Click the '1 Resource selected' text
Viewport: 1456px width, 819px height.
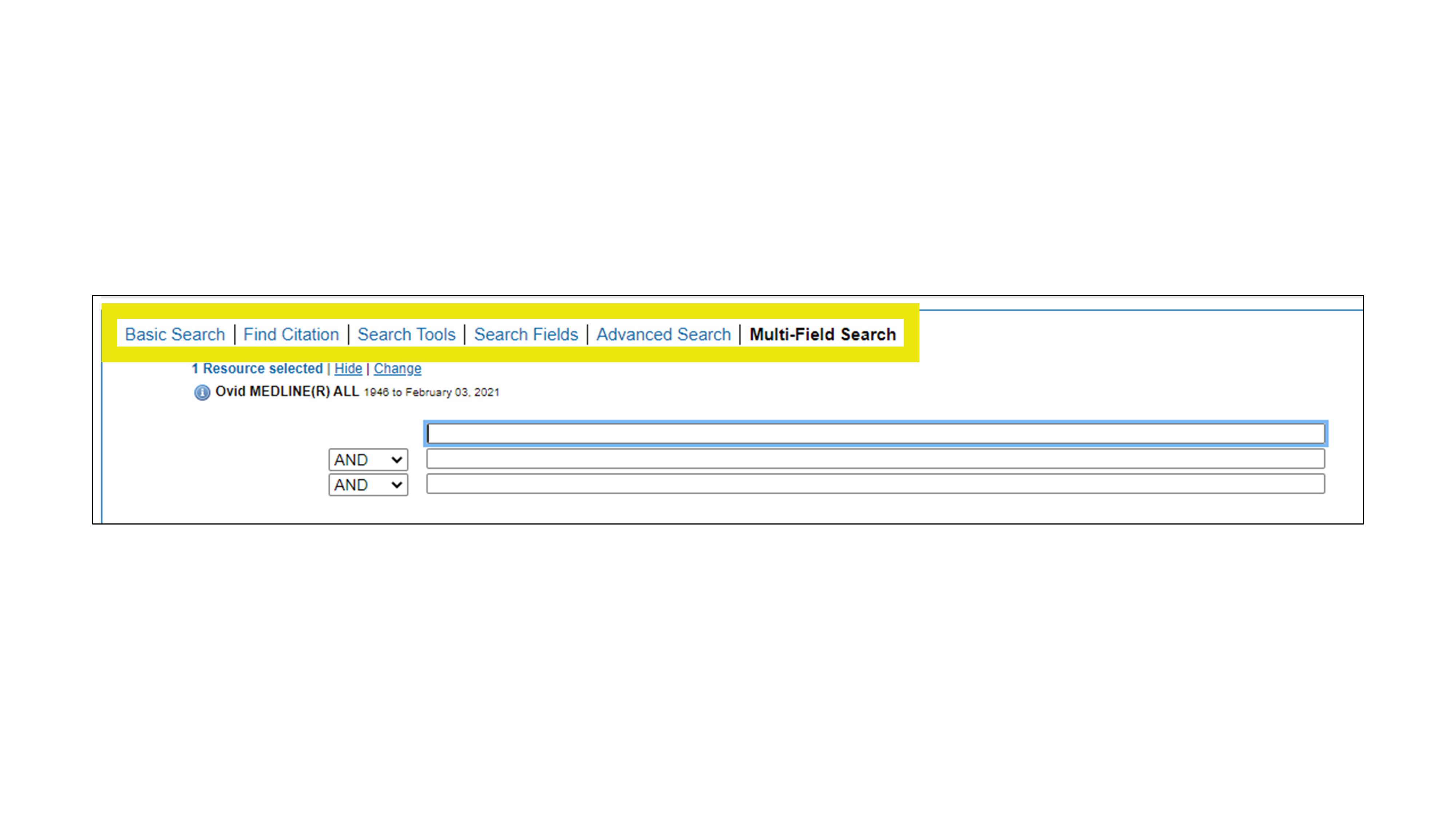coord(257,368)
